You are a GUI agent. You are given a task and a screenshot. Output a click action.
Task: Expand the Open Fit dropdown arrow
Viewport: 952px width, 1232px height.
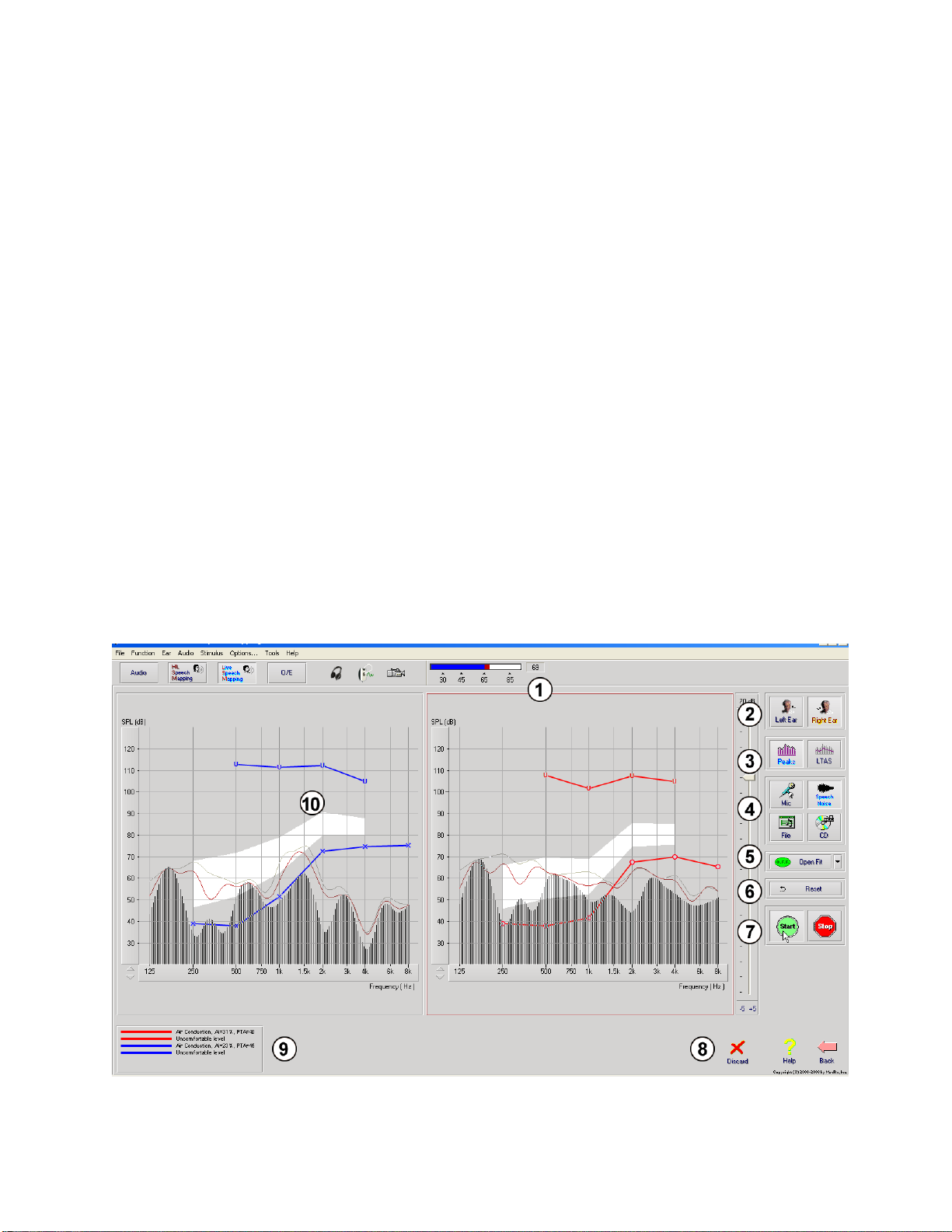pyautogui.click(x=837, y=861)
